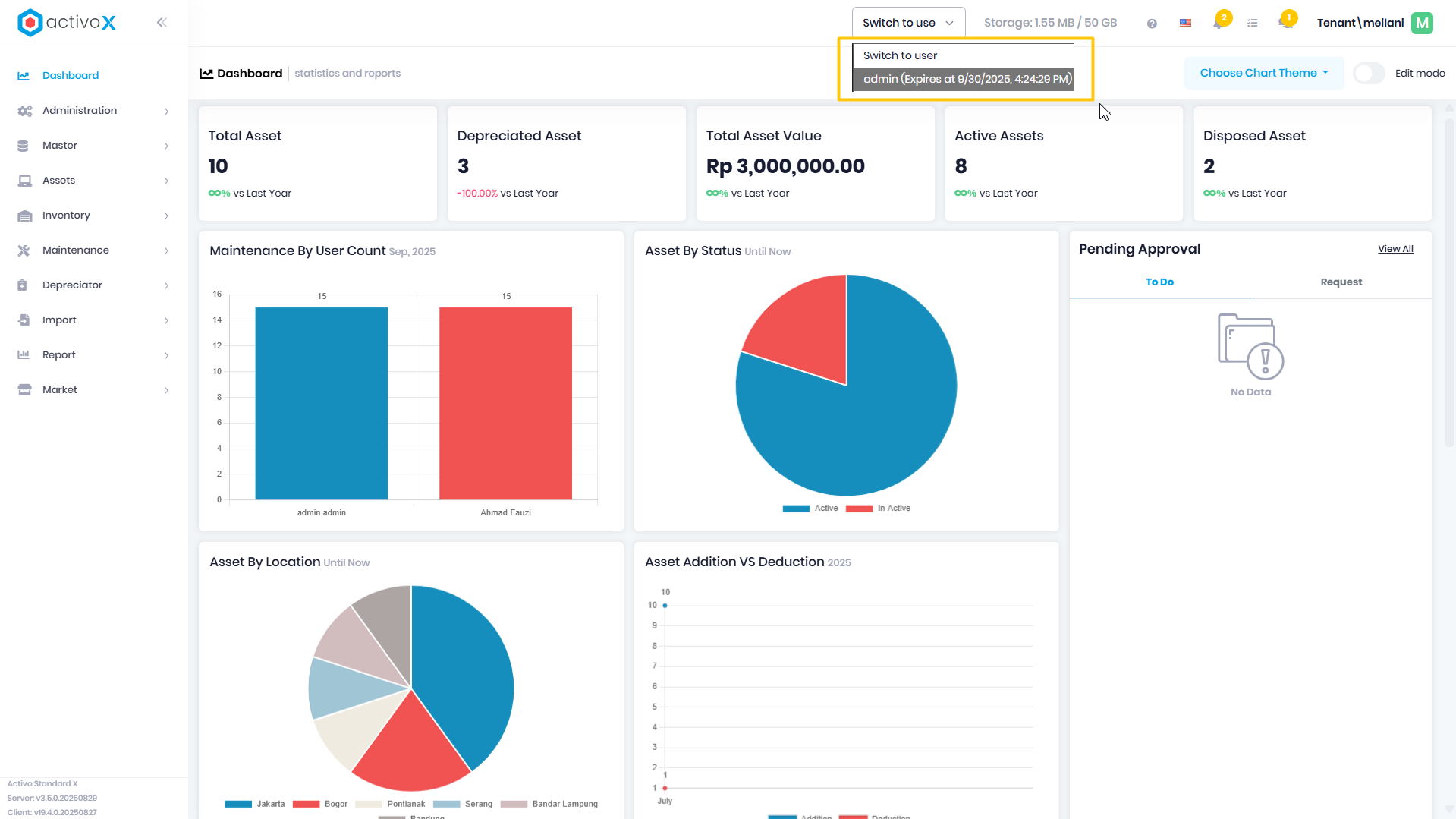The width and height of the screenshot is (1456, 819).
Task: Open the help question mark icon
Action: [1152, 24]
